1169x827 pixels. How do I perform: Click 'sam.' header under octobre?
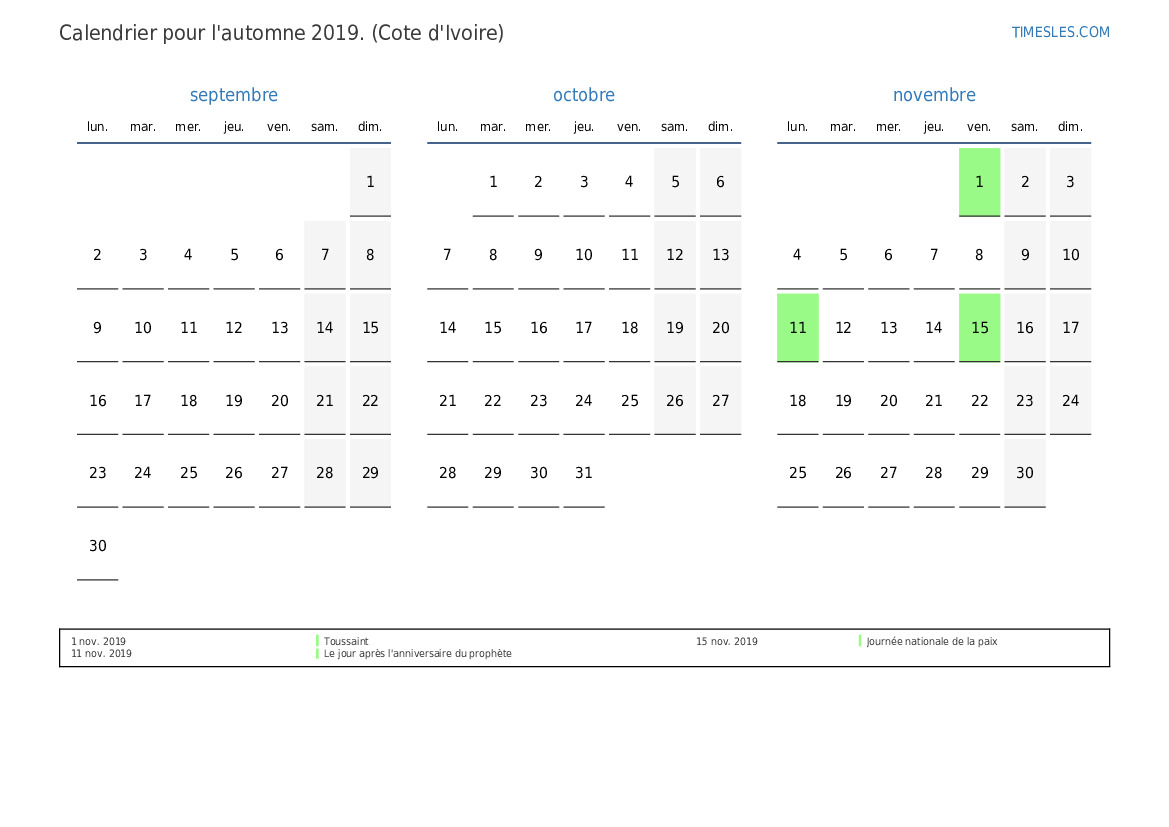pyautogui.click(x=675, y=127)
